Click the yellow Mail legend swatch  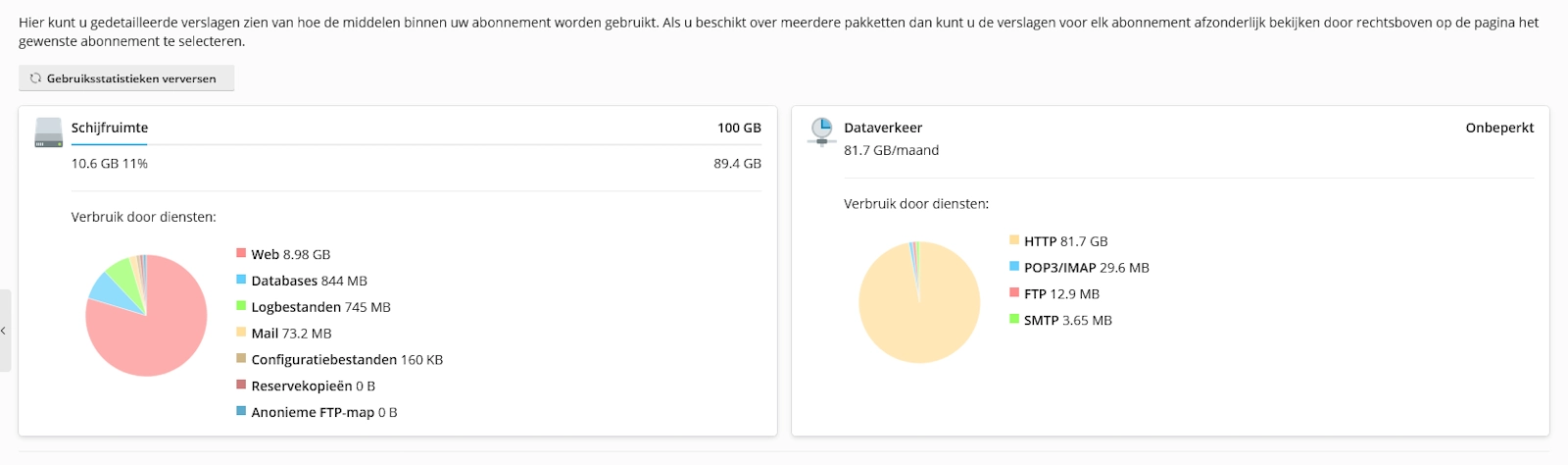click(x=241, y=333)
